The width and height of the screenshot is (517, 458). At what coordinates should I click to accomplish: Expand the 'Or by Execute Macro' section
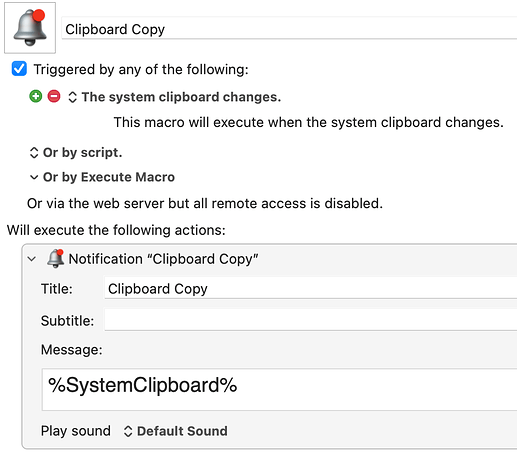(x=34, y=177)
